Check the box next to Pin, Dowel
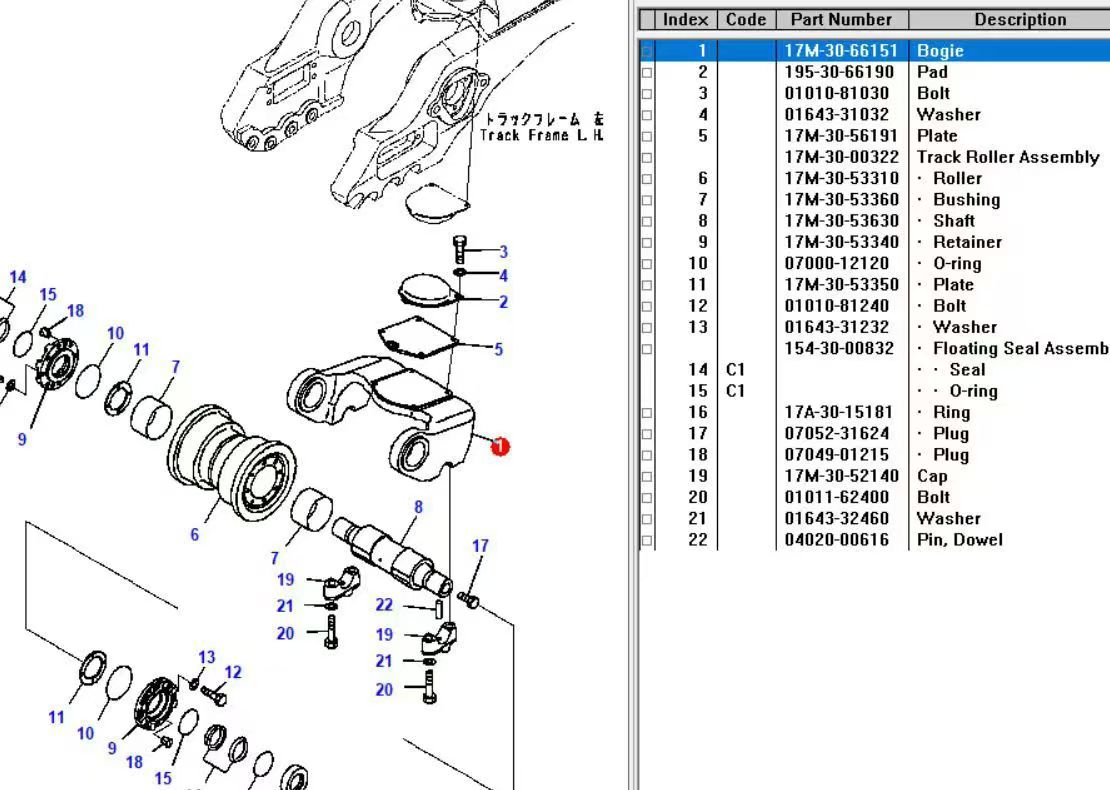Image resolution: width=1110 pixels, height=790 pixels. [645, 540]
